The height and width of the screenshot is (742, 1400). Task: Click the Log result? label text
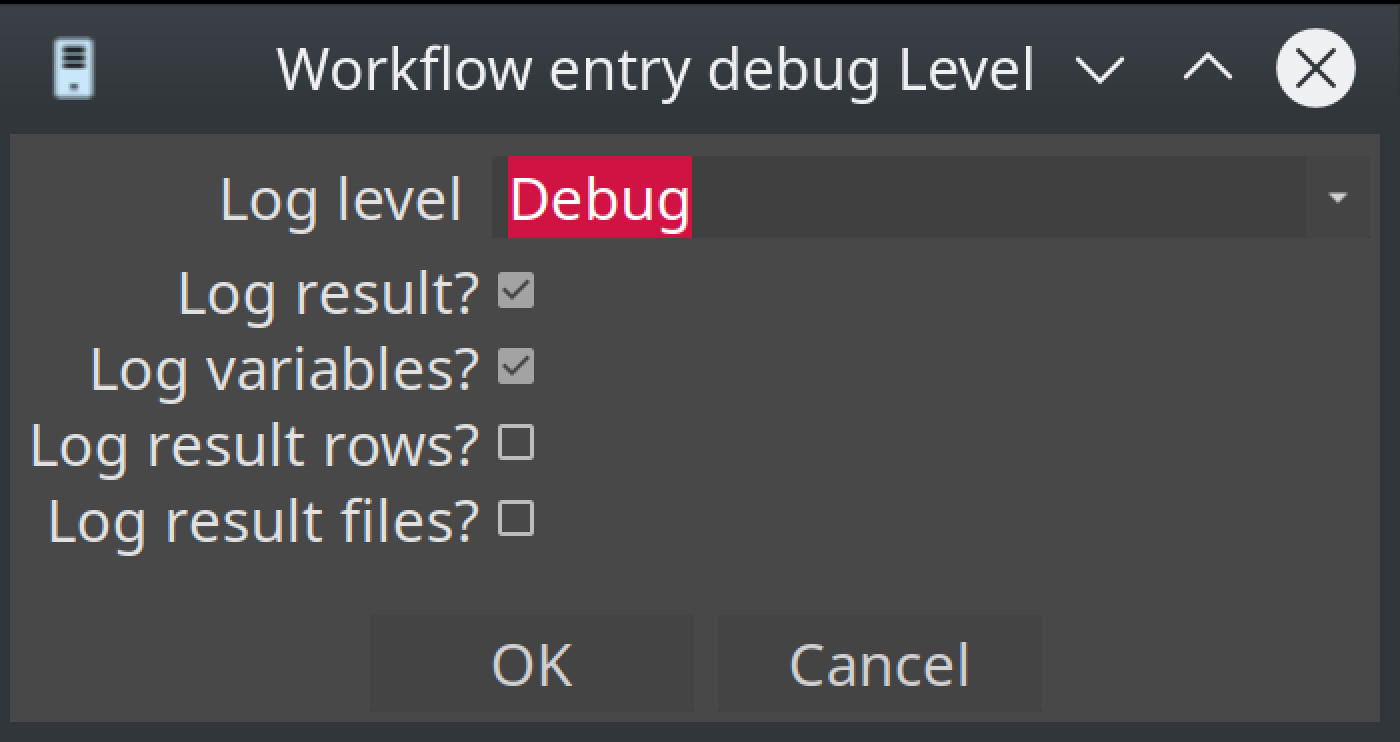[329, 294]
